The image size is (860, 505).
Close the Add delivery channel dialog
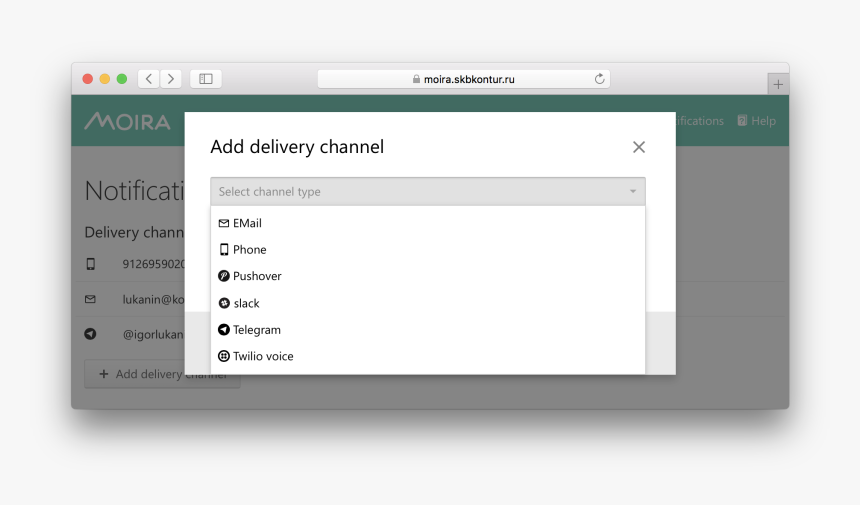[638, 147]
